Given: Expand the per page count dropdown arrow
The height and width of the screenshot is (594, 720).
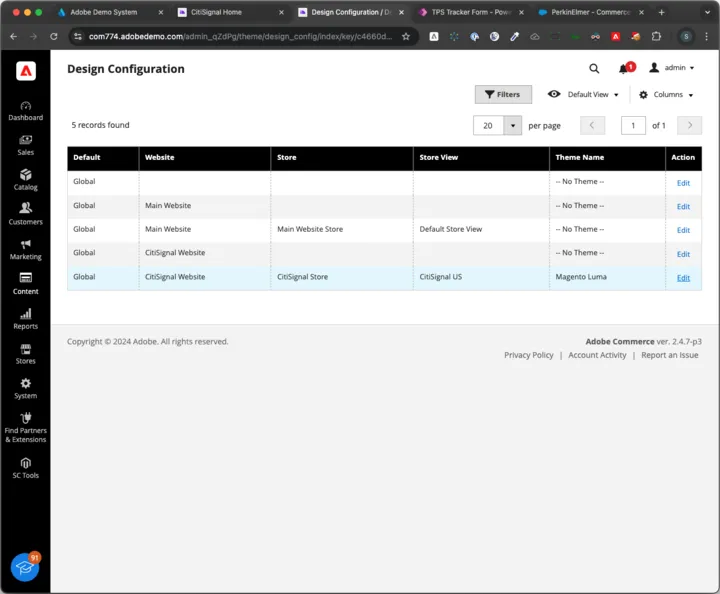Looking at the screenshot, I should click(513, 125).
